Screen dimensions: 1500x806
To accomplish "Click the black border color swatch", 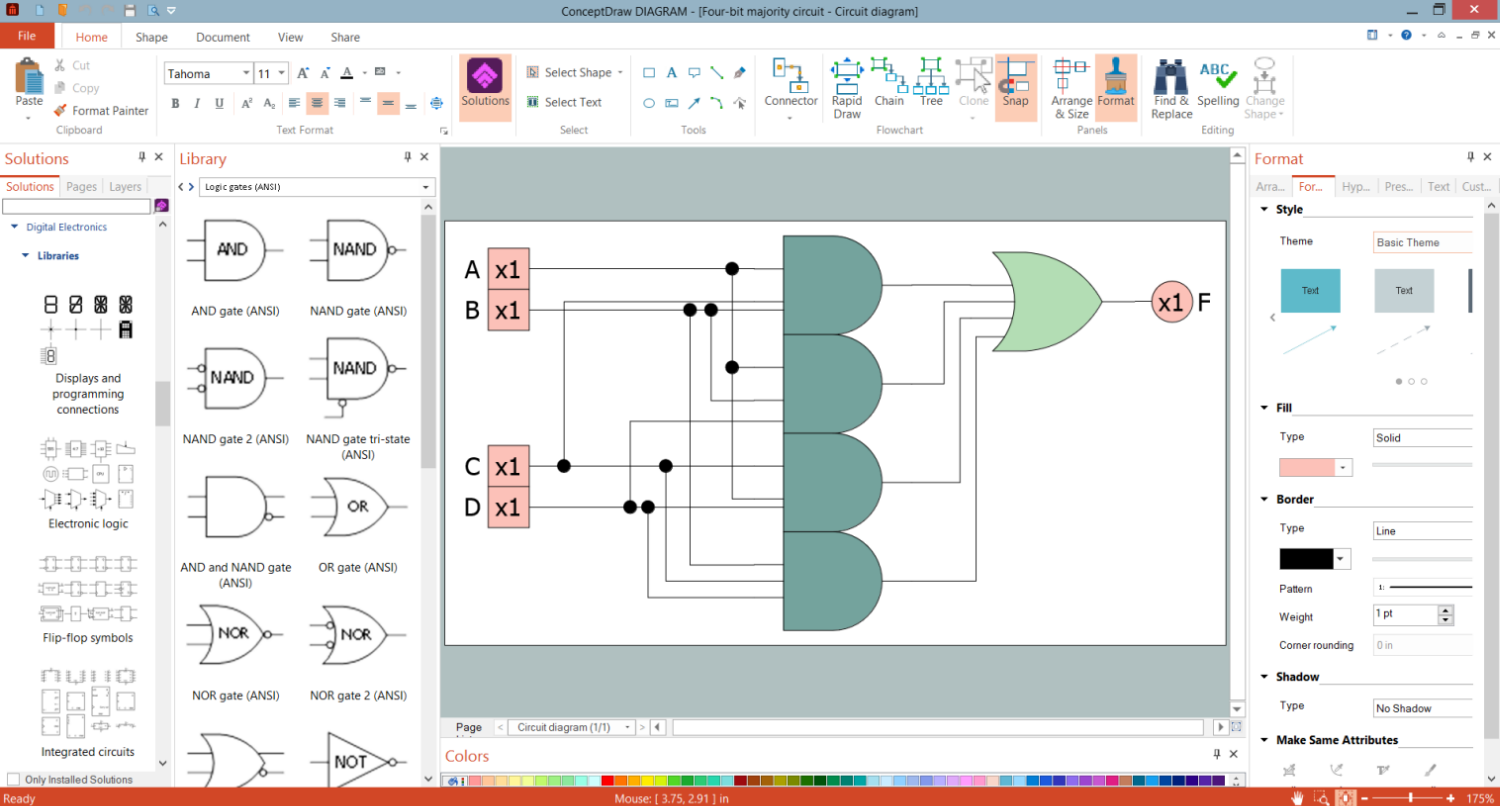I will 1306,559.
